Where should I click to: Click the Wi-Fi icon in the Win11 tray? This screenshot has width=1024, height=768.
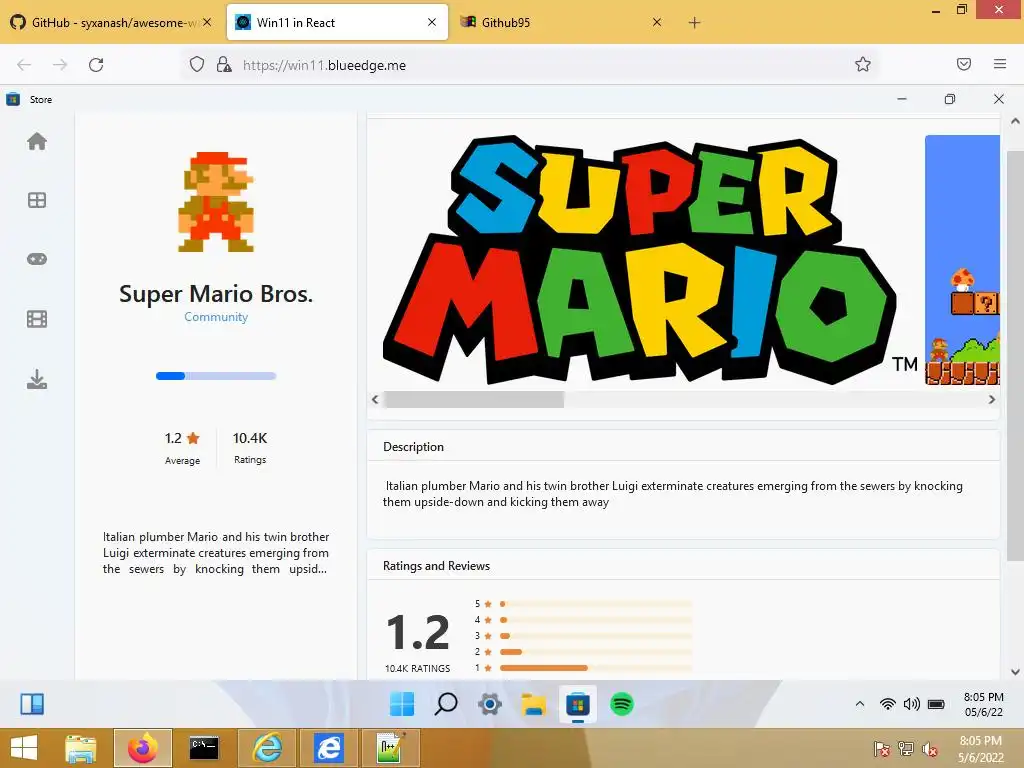(x=888, y=704)
